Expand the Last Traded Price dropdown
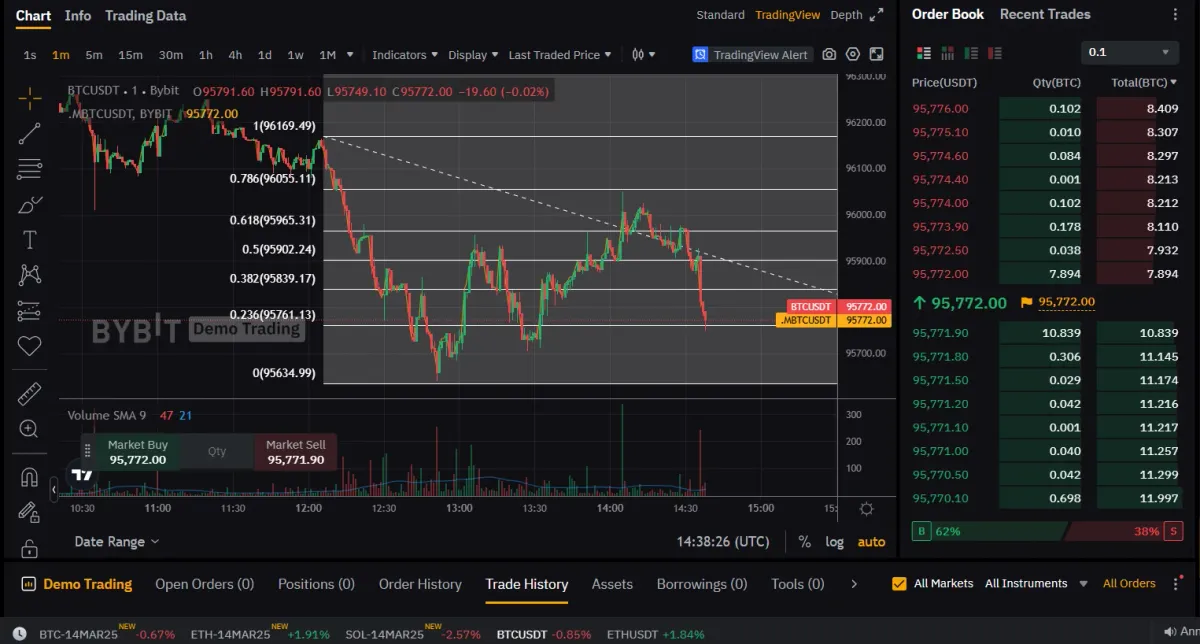 [560, 55]
